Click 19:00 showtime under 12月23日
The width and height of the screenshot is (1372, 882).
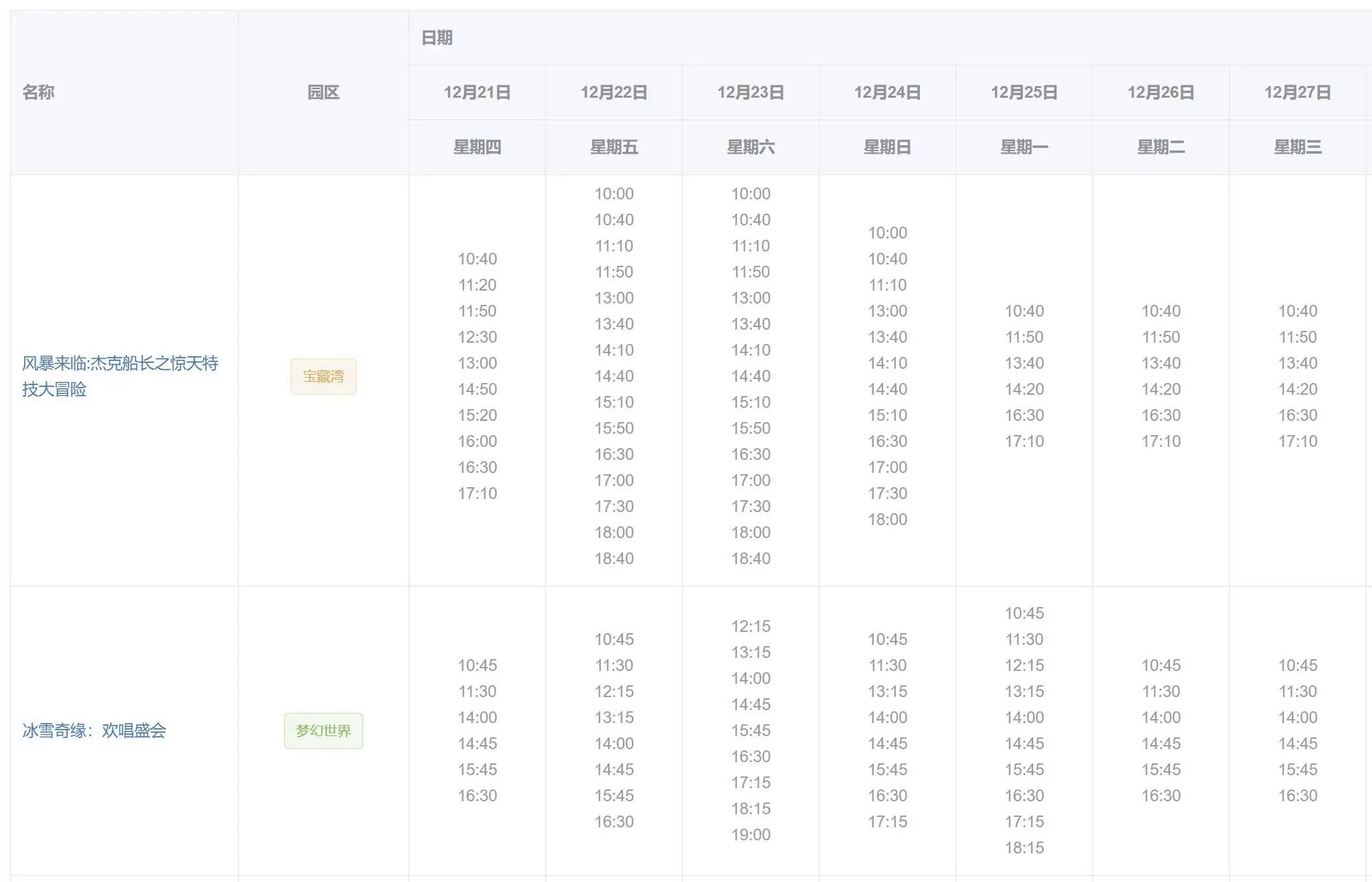click(750, 834)
